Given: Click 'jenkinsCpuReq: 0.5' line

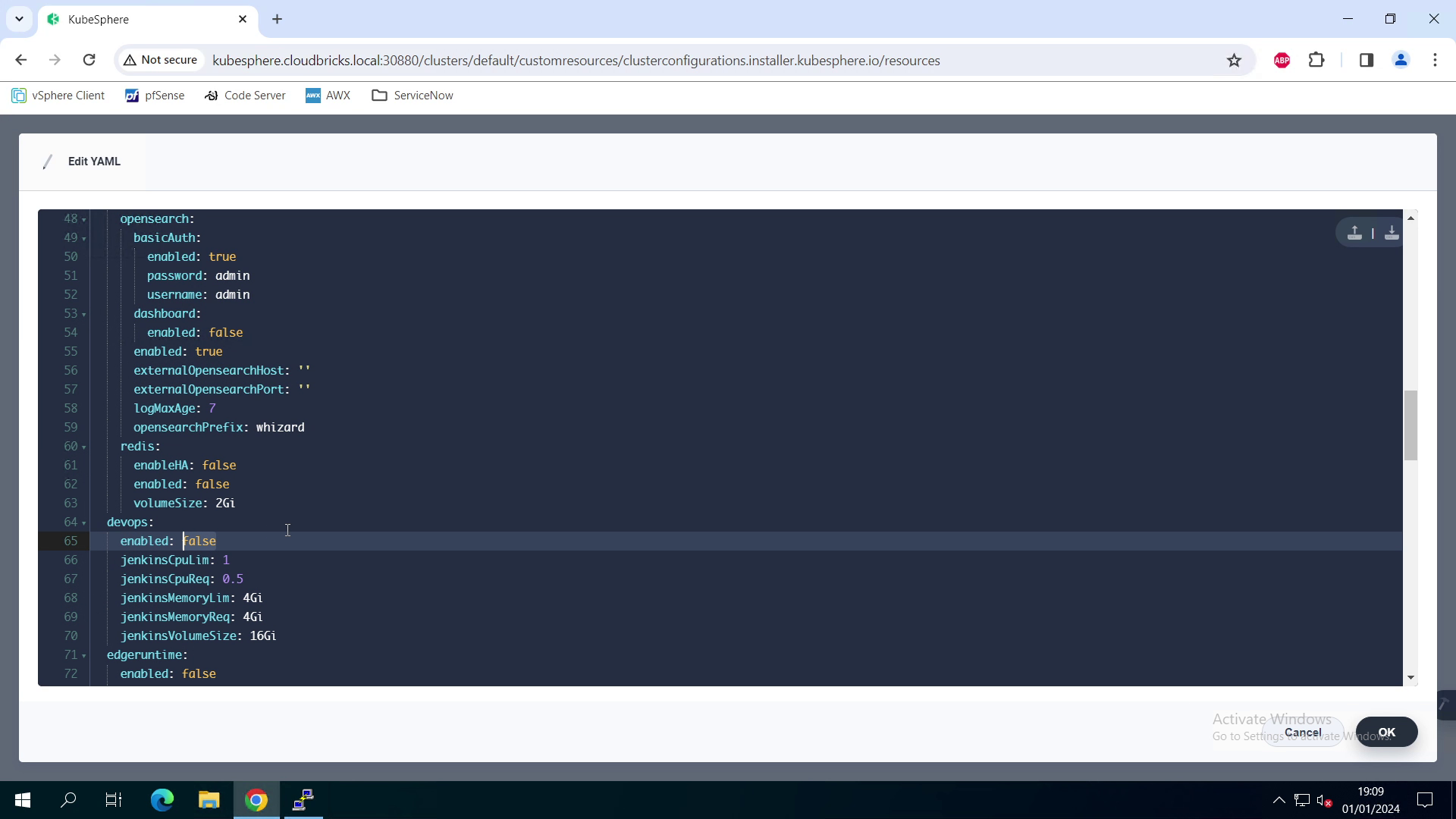Looking at the screenshot, I should pyautogui.click(x=181, y=579).
